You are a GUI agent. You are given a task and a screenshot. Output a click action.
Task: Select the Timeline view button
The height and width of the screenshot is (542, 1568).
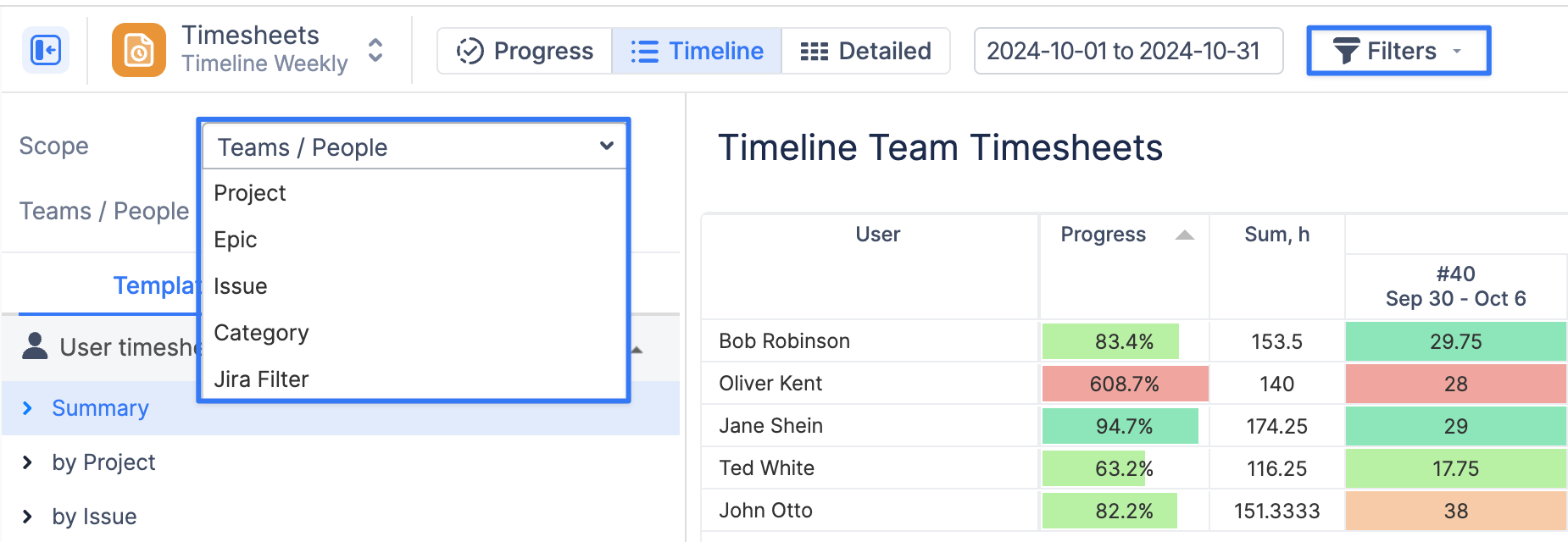pos(697,51)
